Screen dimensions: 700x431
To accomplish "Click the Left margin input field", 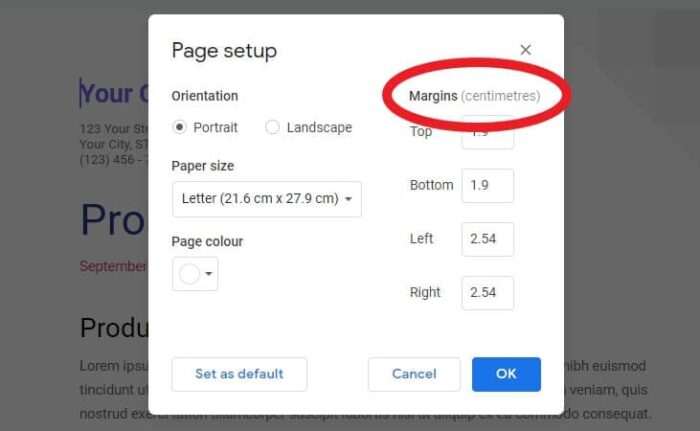I will point(488,239).
